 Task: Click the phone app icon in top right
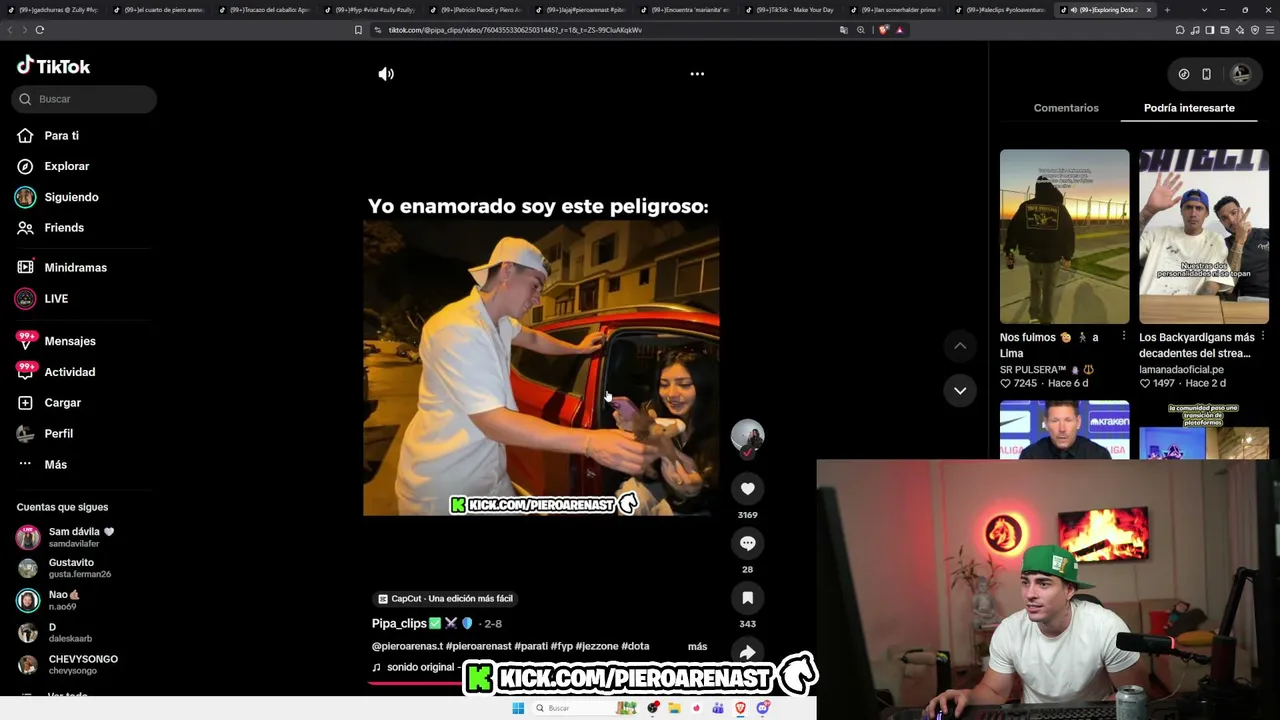click(x=1207, y=74)
